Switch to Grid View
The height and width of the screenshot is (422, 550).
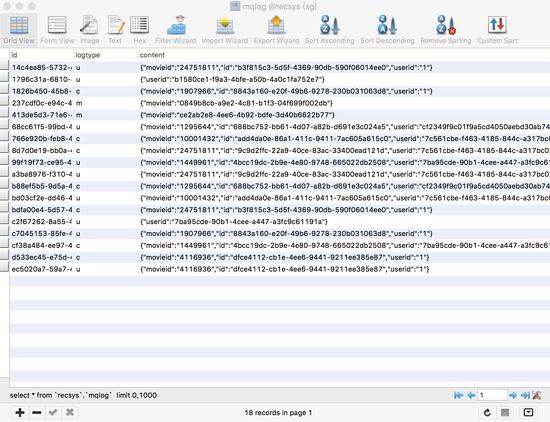click(x=19, y=30)
